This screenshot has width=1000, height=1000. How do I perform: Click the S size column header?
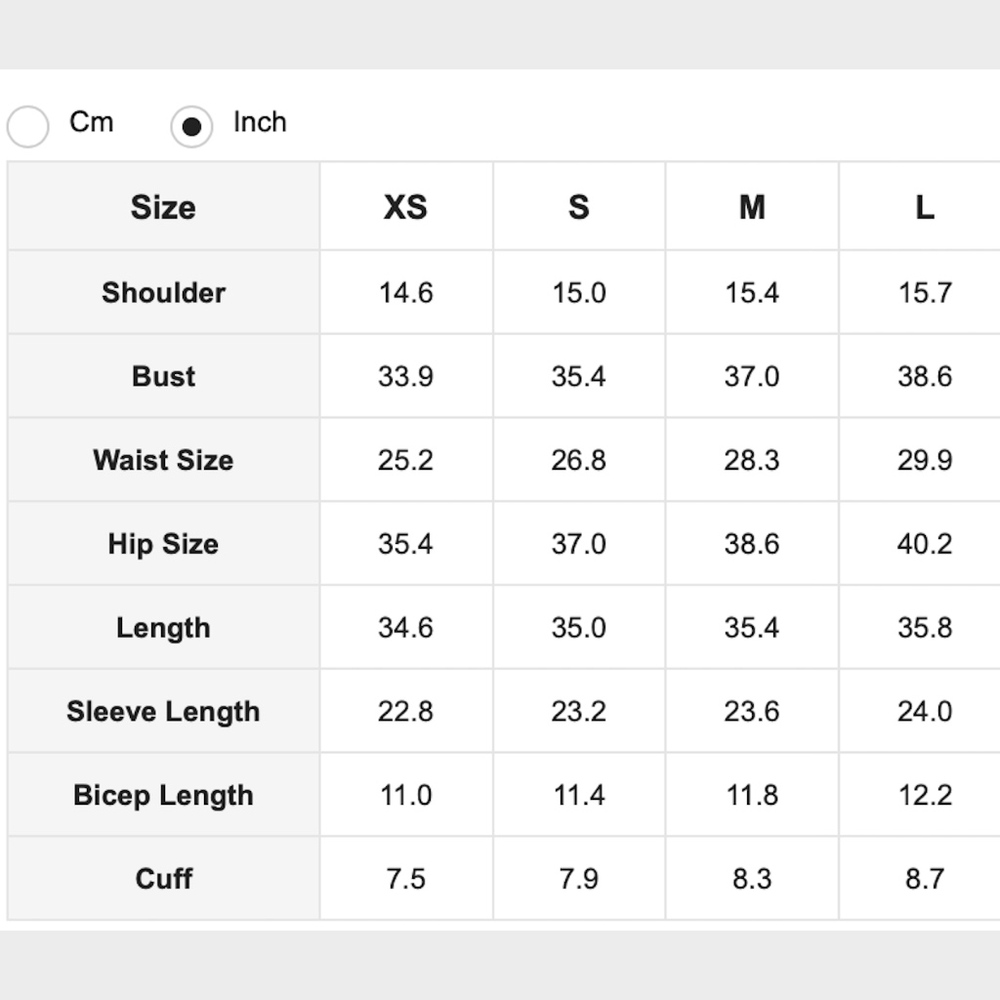pos(578,207)
